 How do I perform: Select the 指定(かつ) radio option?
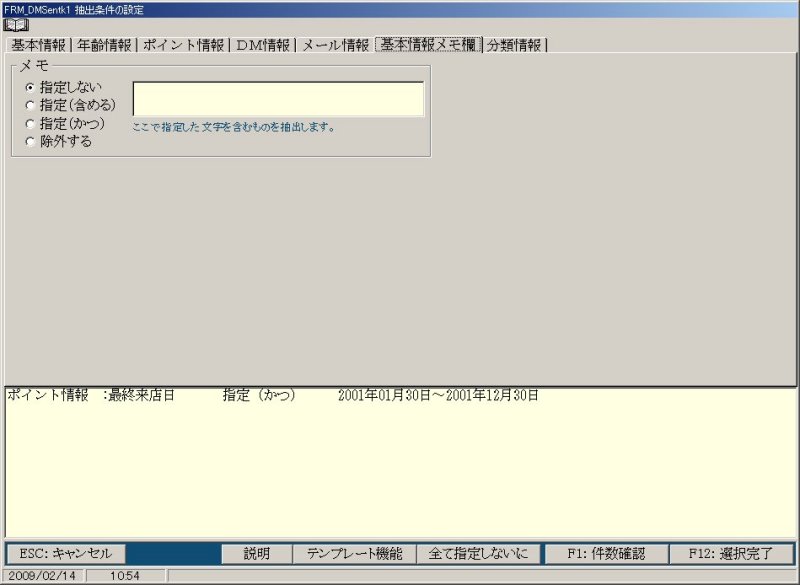(30, 123)
